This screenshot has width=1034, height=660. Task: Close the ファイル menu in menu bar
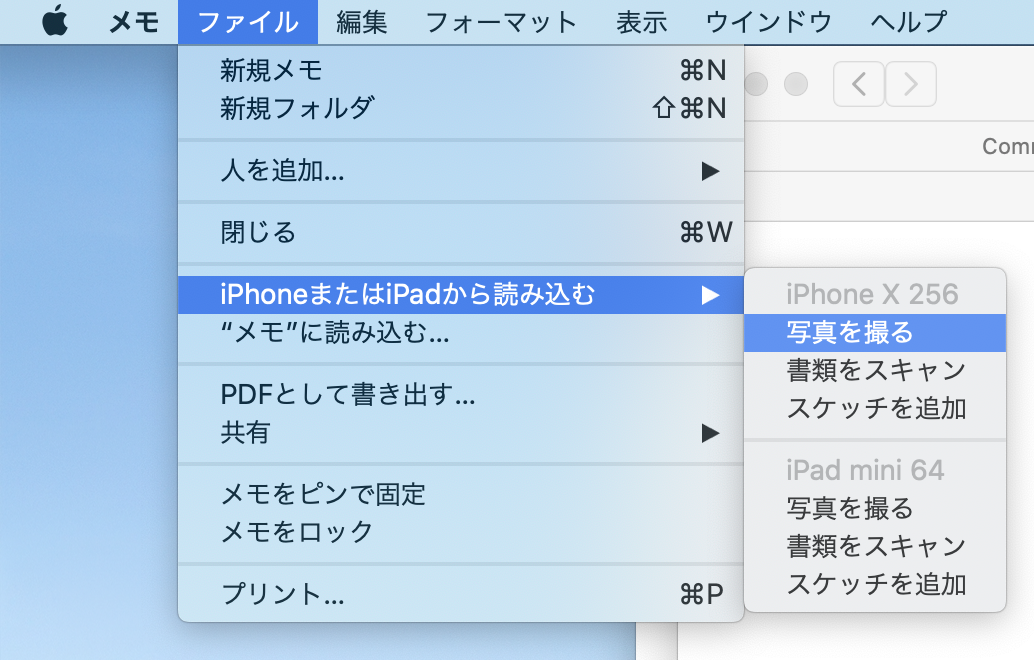(248, 22)
